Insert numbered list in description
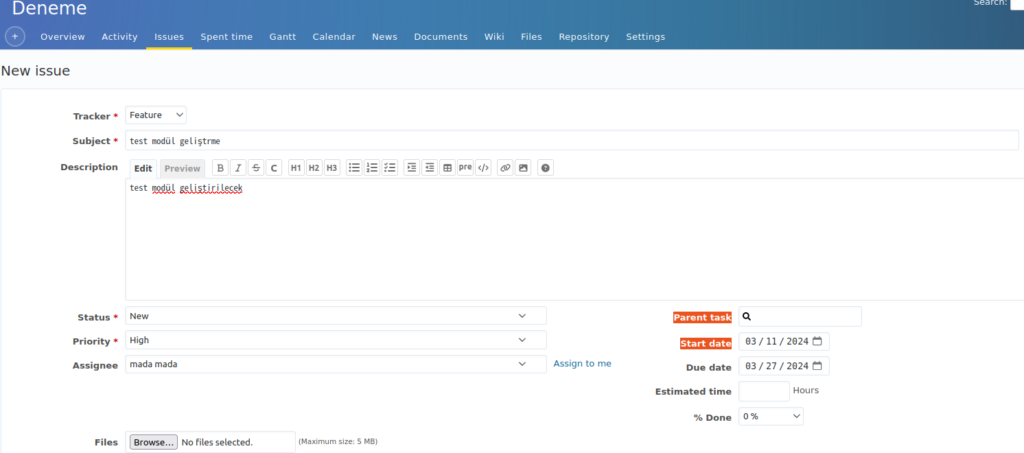The width and height of the screenshot is (1024, 453). pos(372,168)
